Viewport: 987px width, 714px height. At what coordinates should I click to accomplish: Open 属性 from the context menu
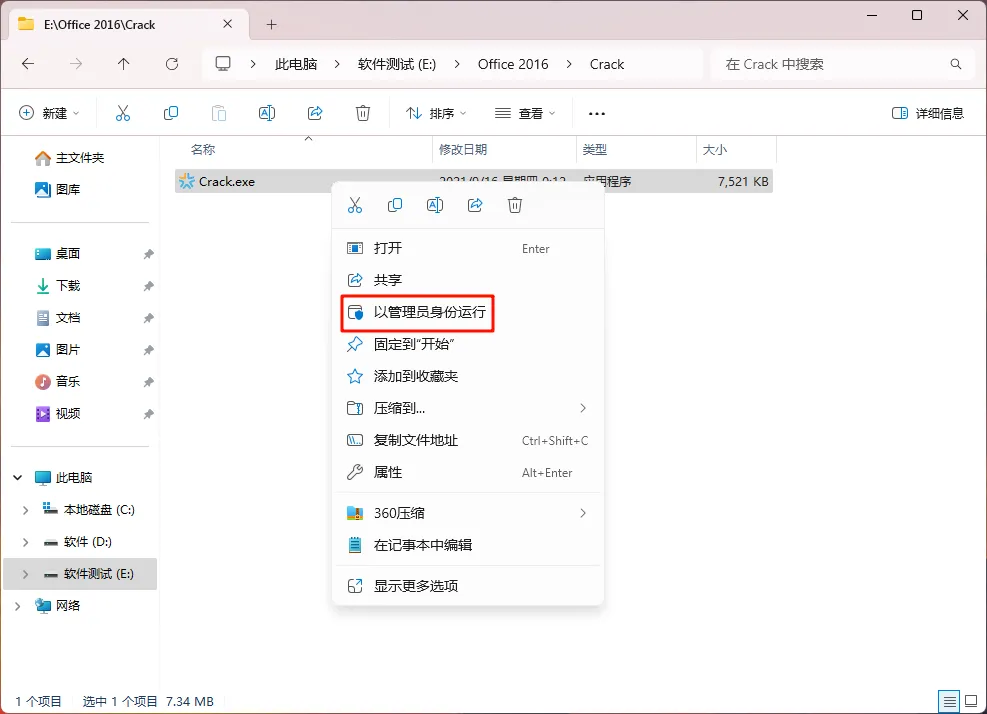[x=468, y=472]
